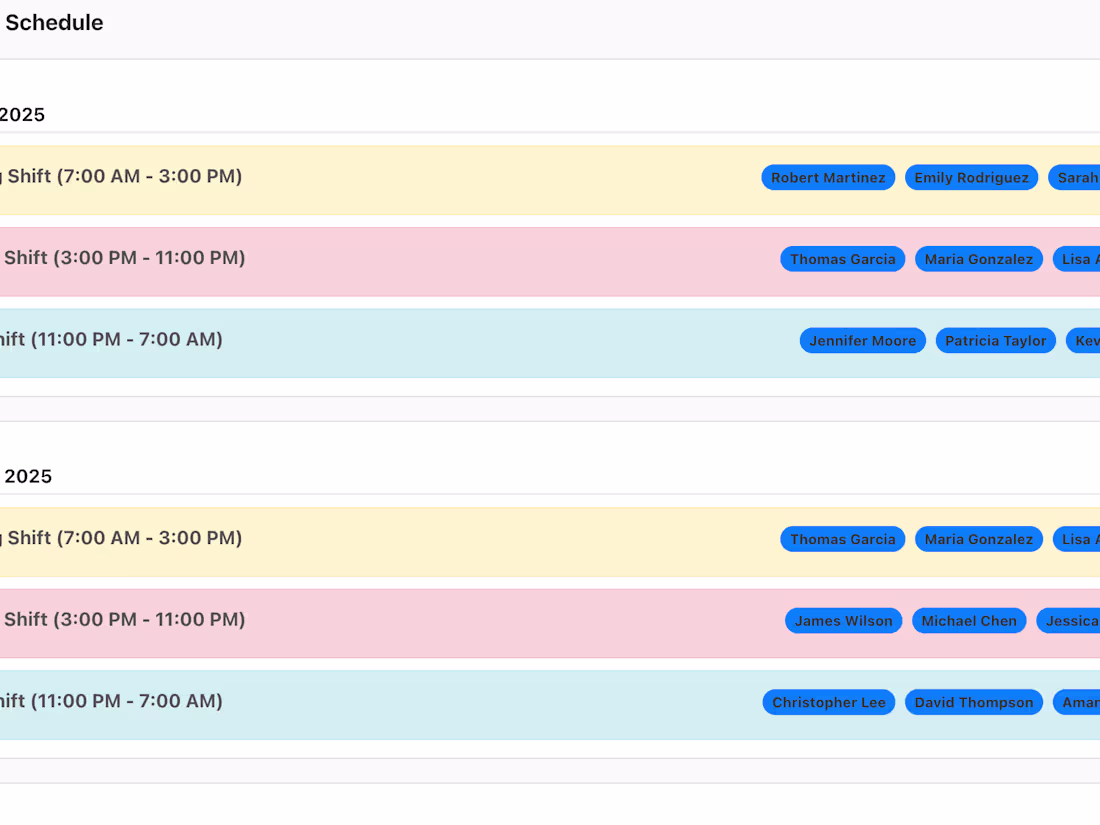
Task: Open the first Morning Shift (7:00 AM) row
Action: click(x=120, y=176)
